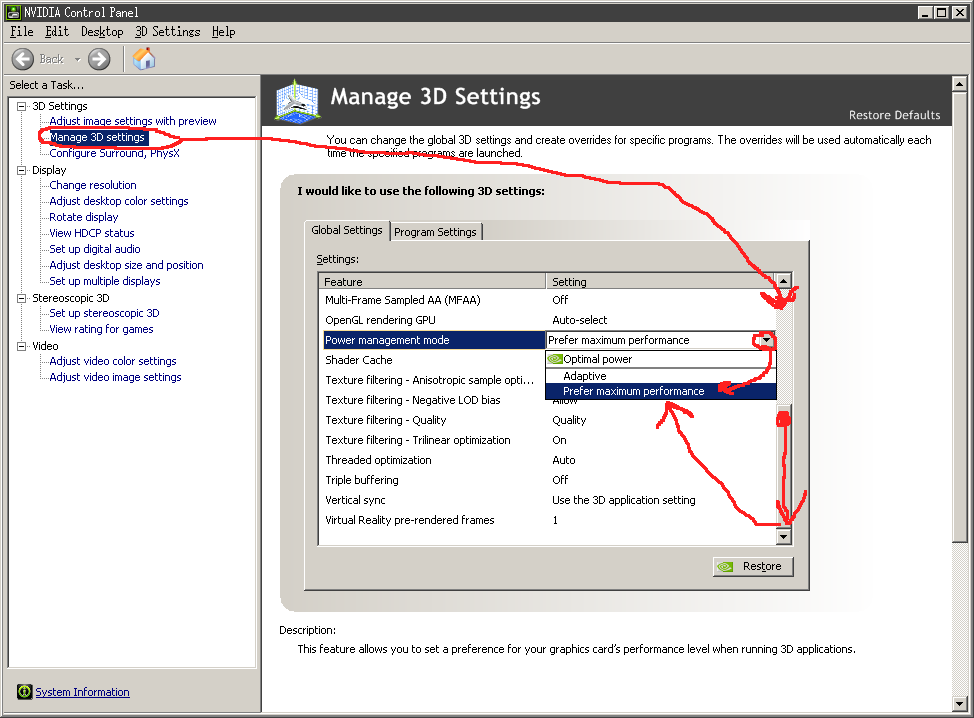Open Adjust desktop size and position

[x=127, y=265]
